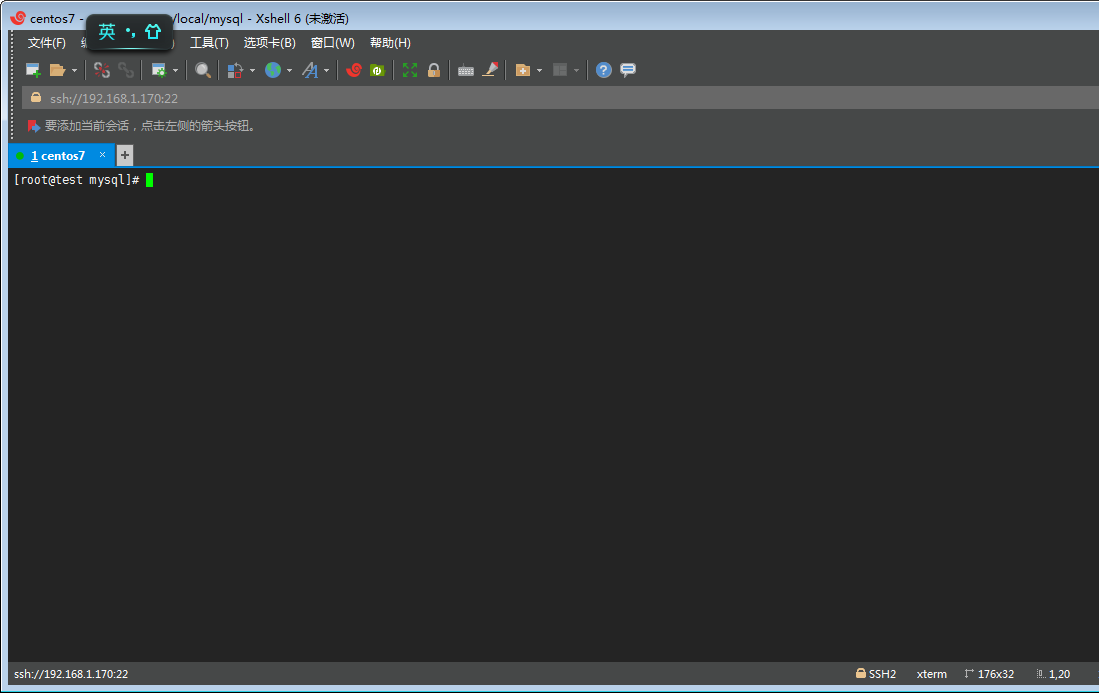Image resolution: width=1099 pixels, height=693 pixels.
Task: Toggle the highlight marker pen icon
Action: click(490, 70)
